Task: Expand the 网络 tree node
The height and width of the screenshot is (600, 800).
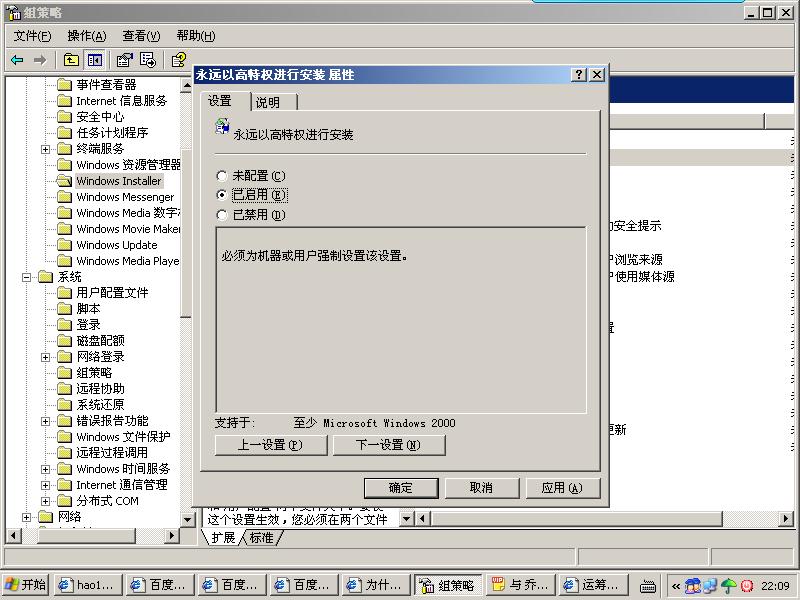Action: pos(27,517)
